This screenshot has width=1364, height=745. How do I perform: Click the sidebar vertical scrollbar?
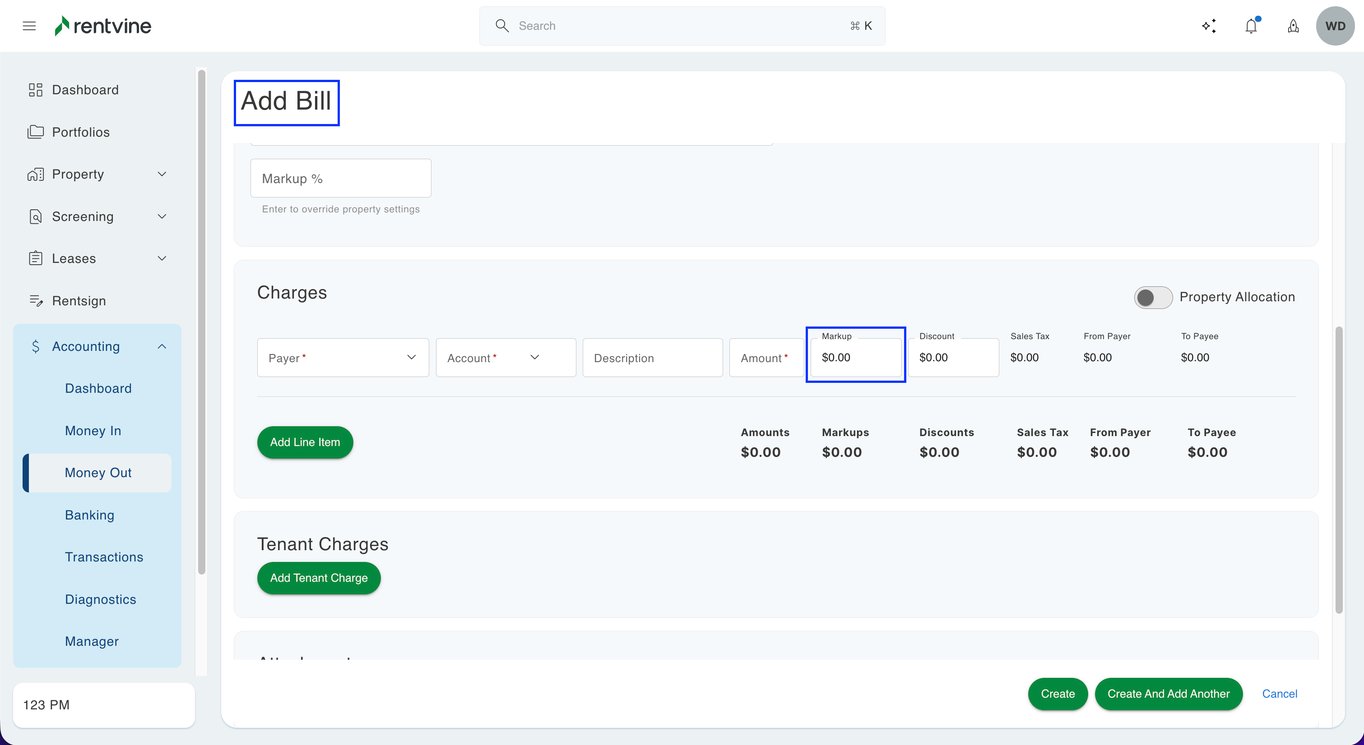pos(201,322)
